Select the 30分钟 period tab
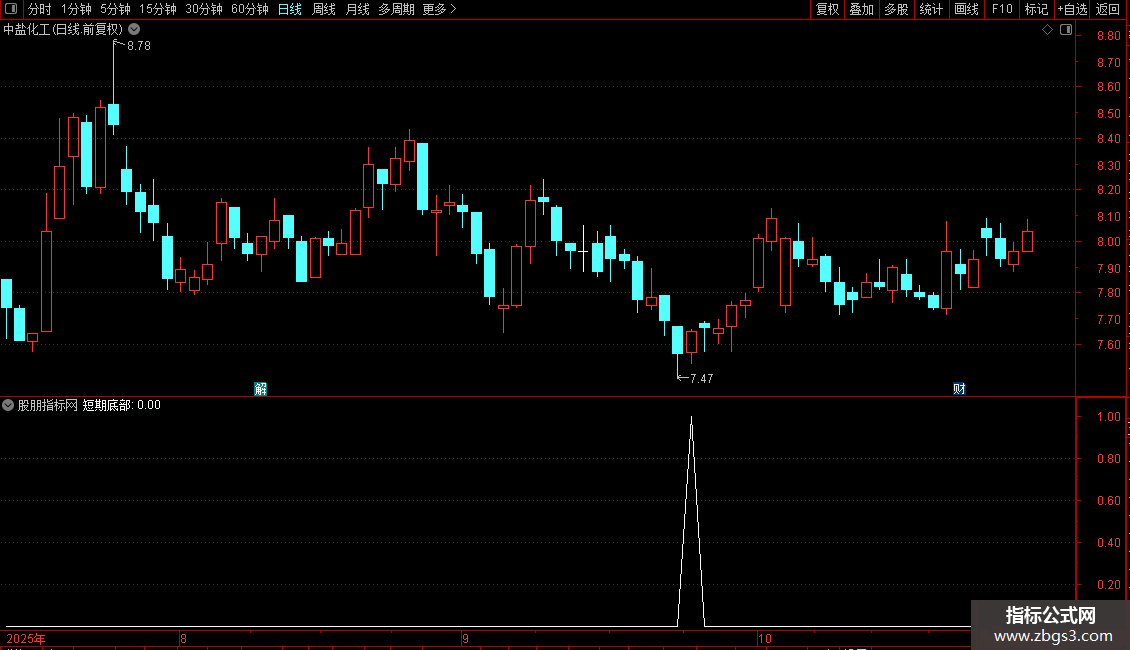This screenshot has width=1130, height=650. (203, 9)
